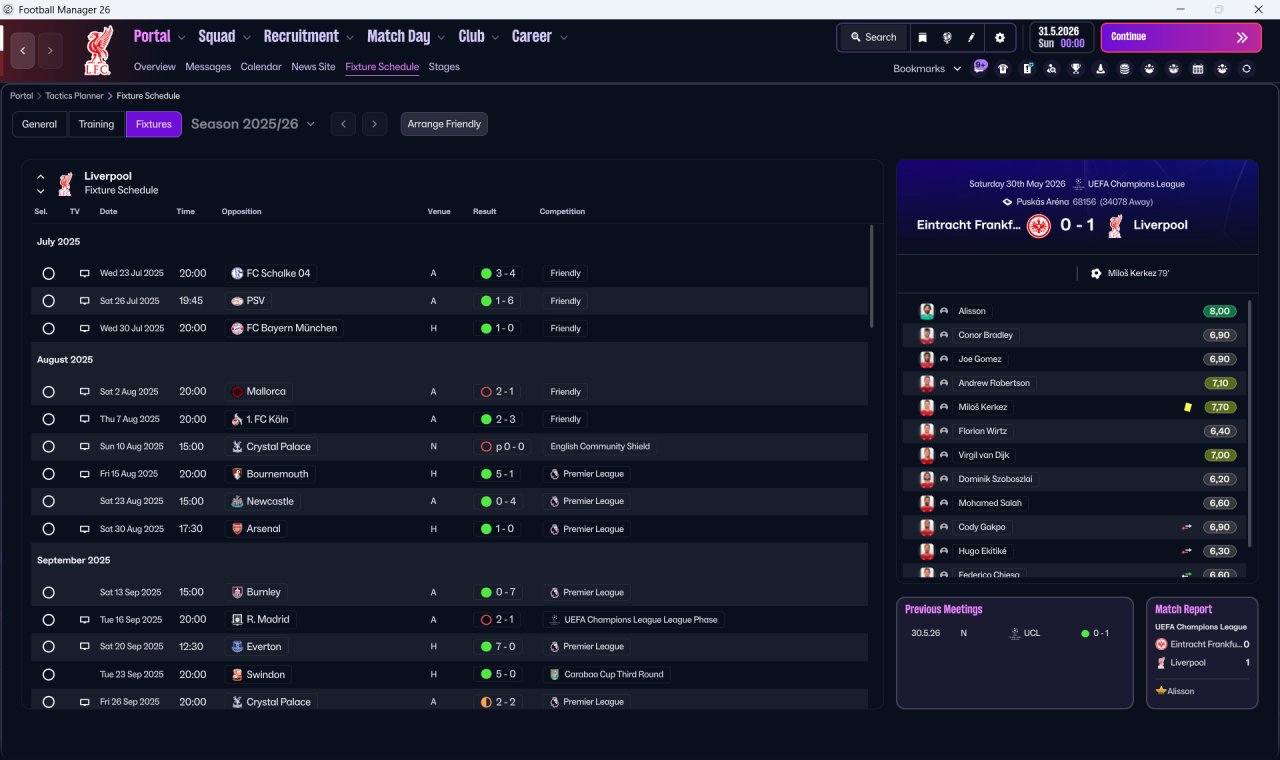Click the coins stack finances bookmark icon
This screenshot has width=1280, height=760.
tap(1125, 69)
